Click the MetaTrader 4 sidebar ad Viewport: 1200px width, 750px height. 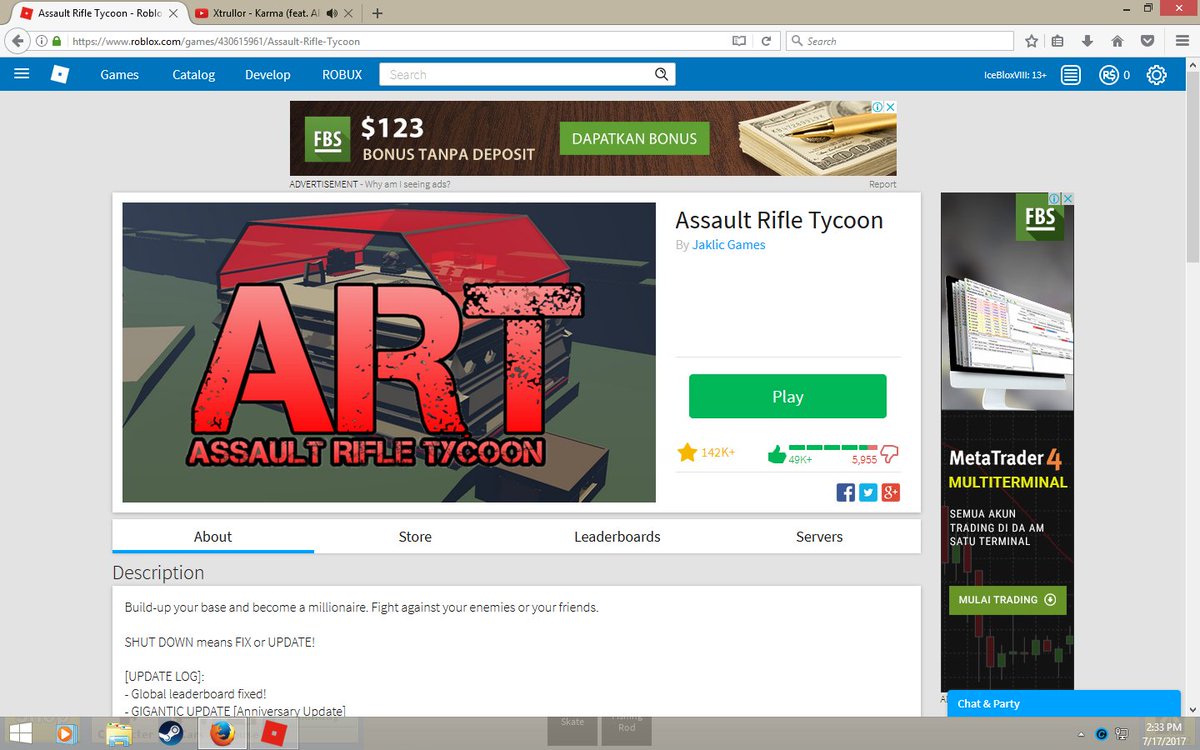pyautogui.click(x=1007, y=441)
